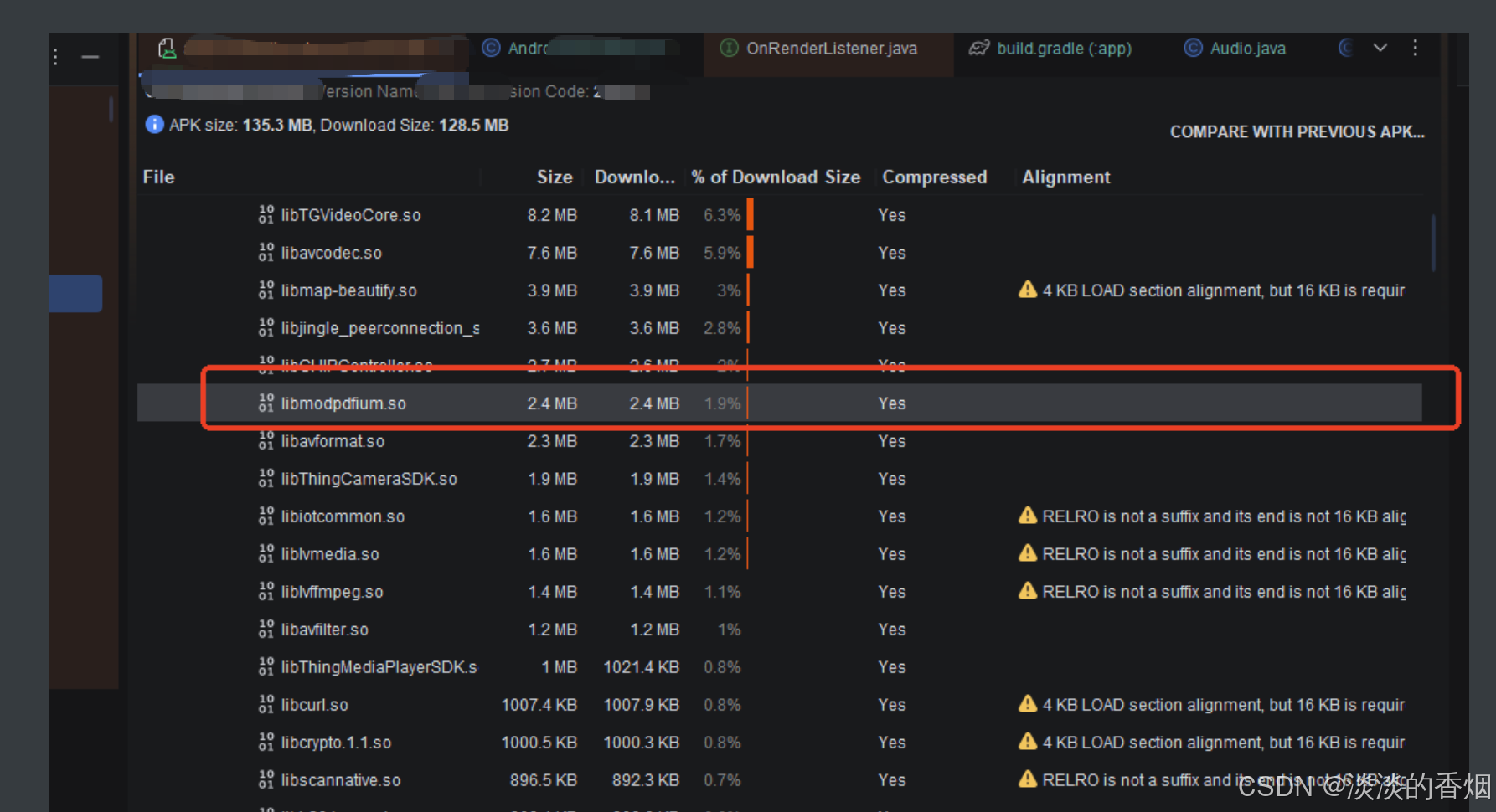
Task: Click the libmap-beautify.so 4 KB LOAD alignment warning text
Action: pyautogui.click(x=1224, y=290)
